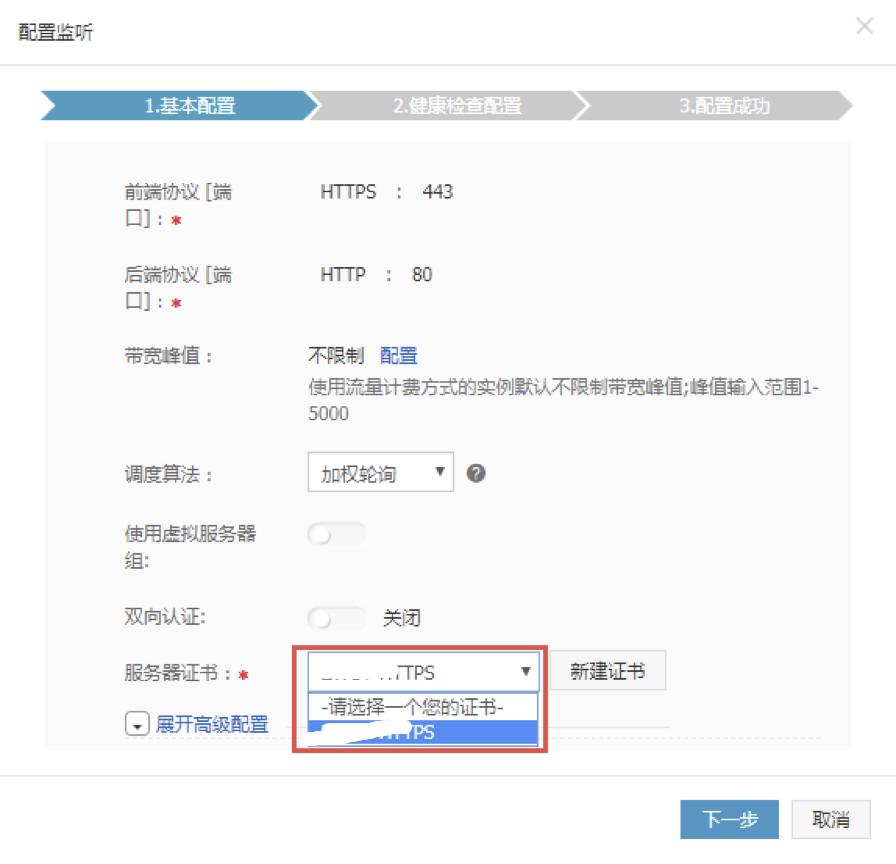896x864 pixels.
Task: Open the 服务器证书 certificate dropdown
Action: coord(420,671)
